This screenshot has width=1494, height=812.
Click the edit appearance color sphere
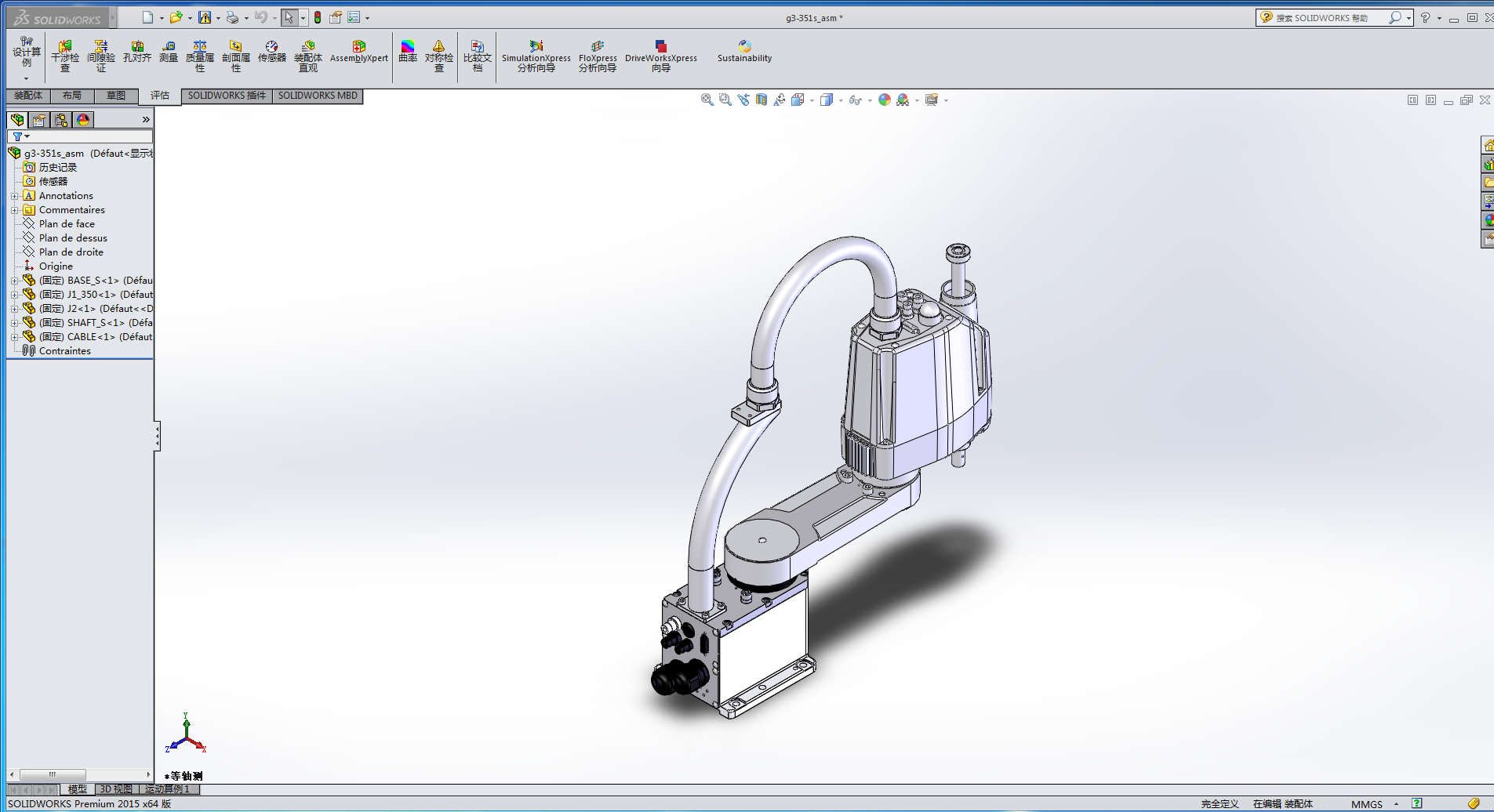[884, 100]
